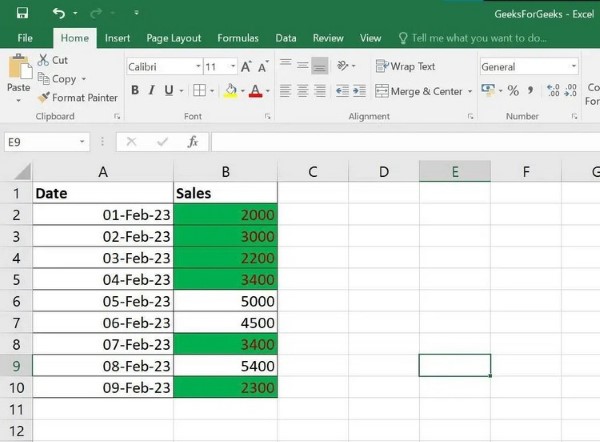Go to the Formulas tab

(238, 38)
